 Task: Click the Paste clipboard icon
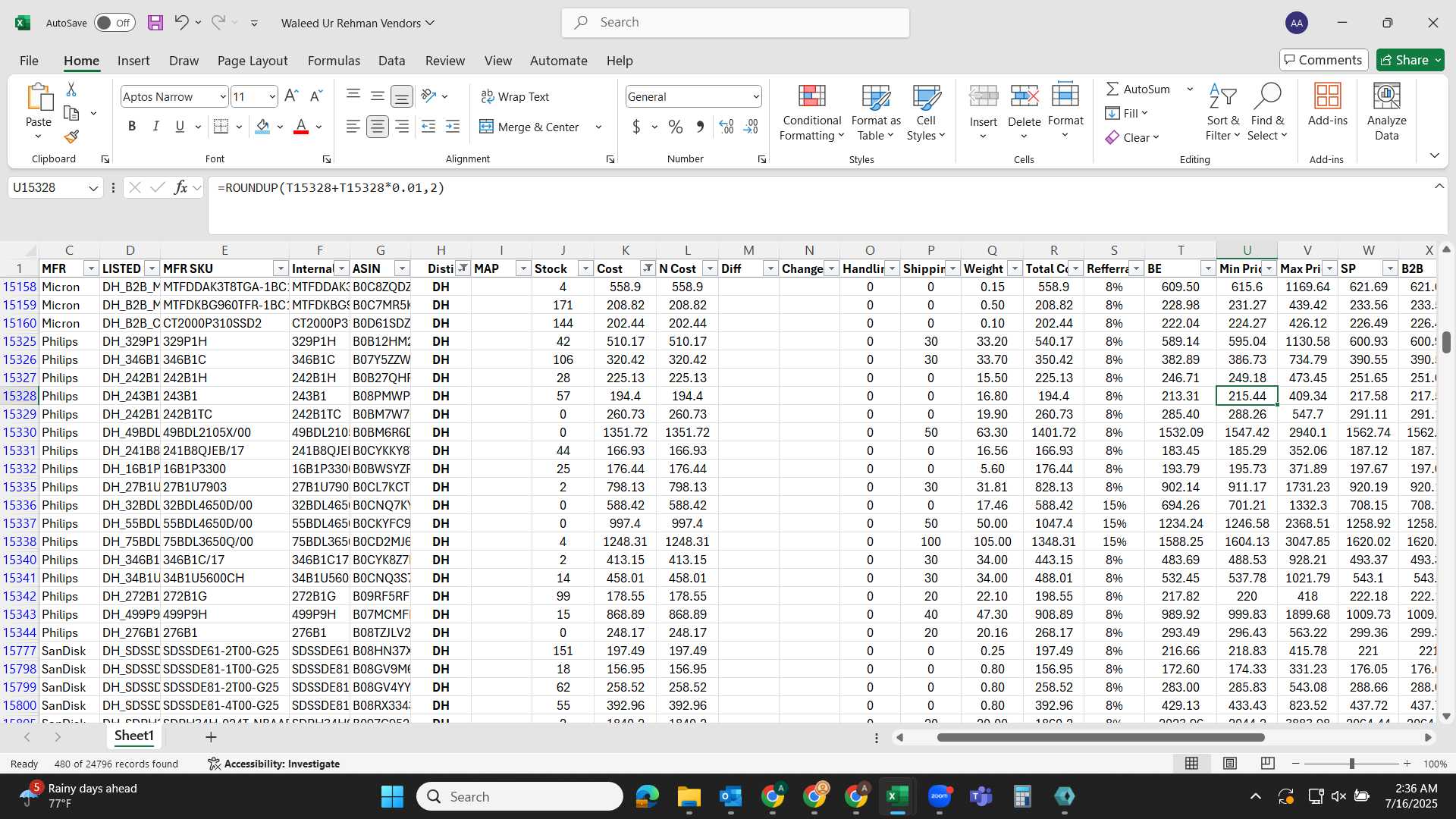[39, 99]
